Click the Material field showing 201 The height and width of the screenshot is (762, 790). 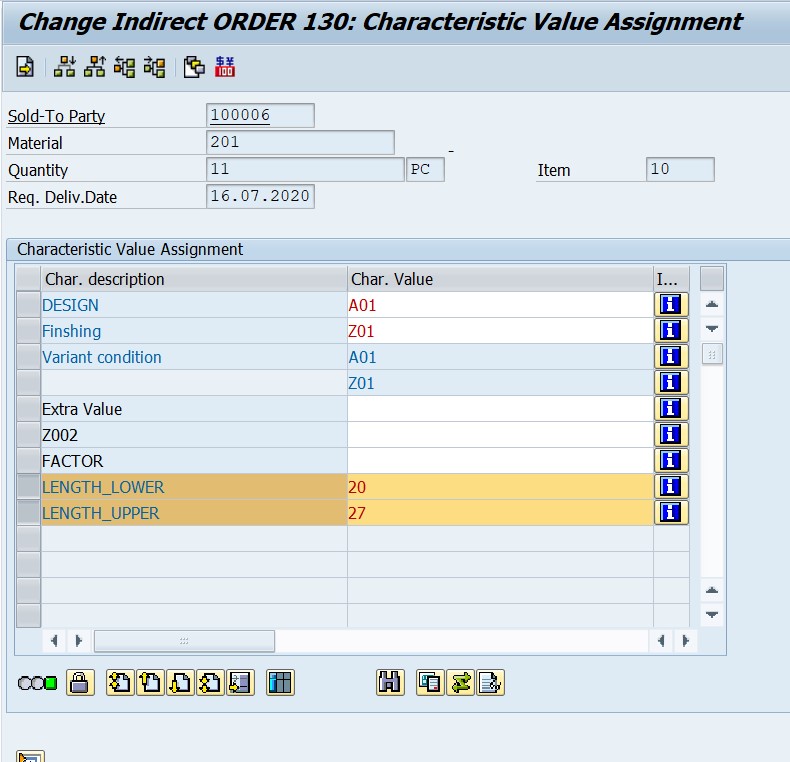tap(300, 143)
